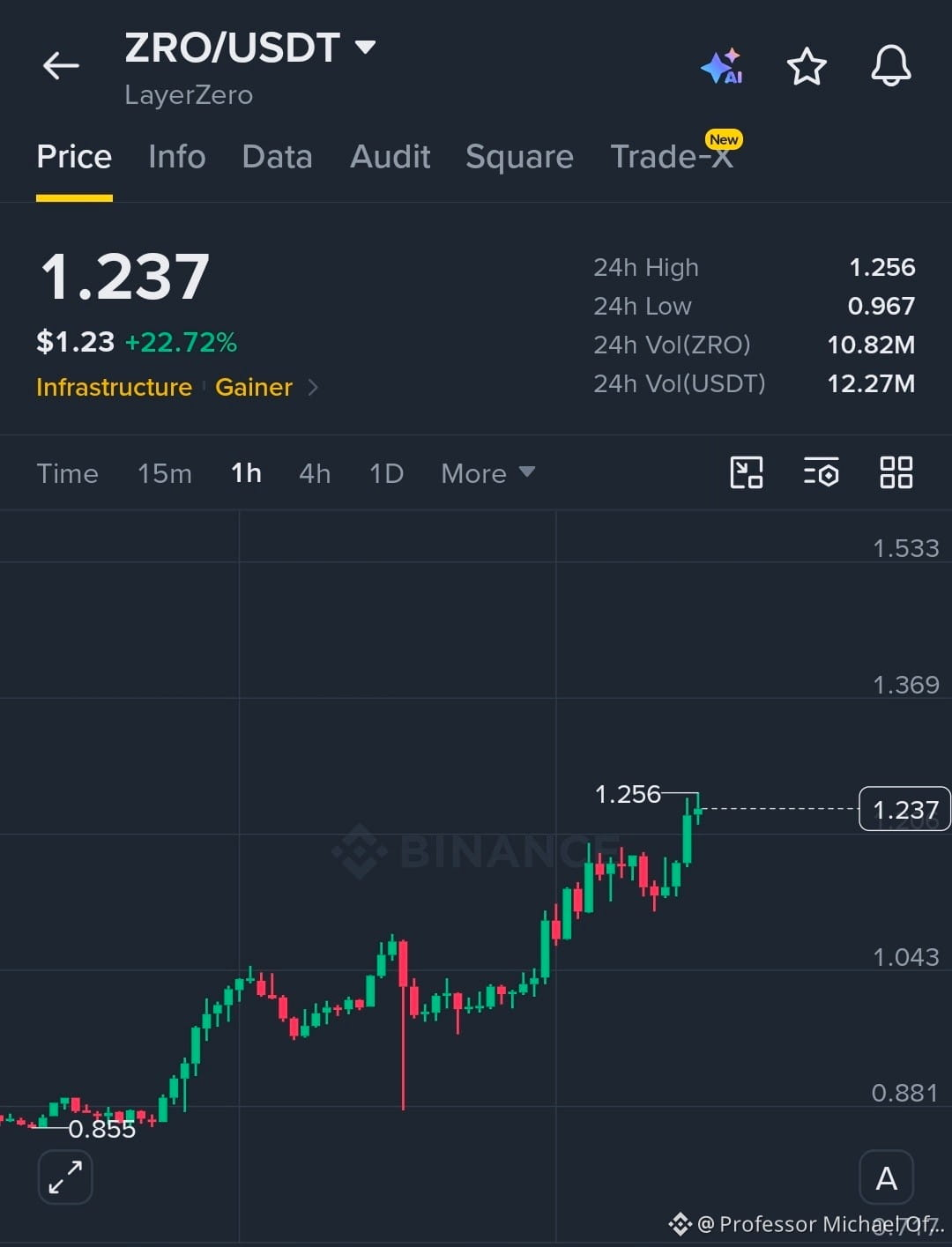
Task: Switch chart to 4h interval
Action: pos(315,473)
